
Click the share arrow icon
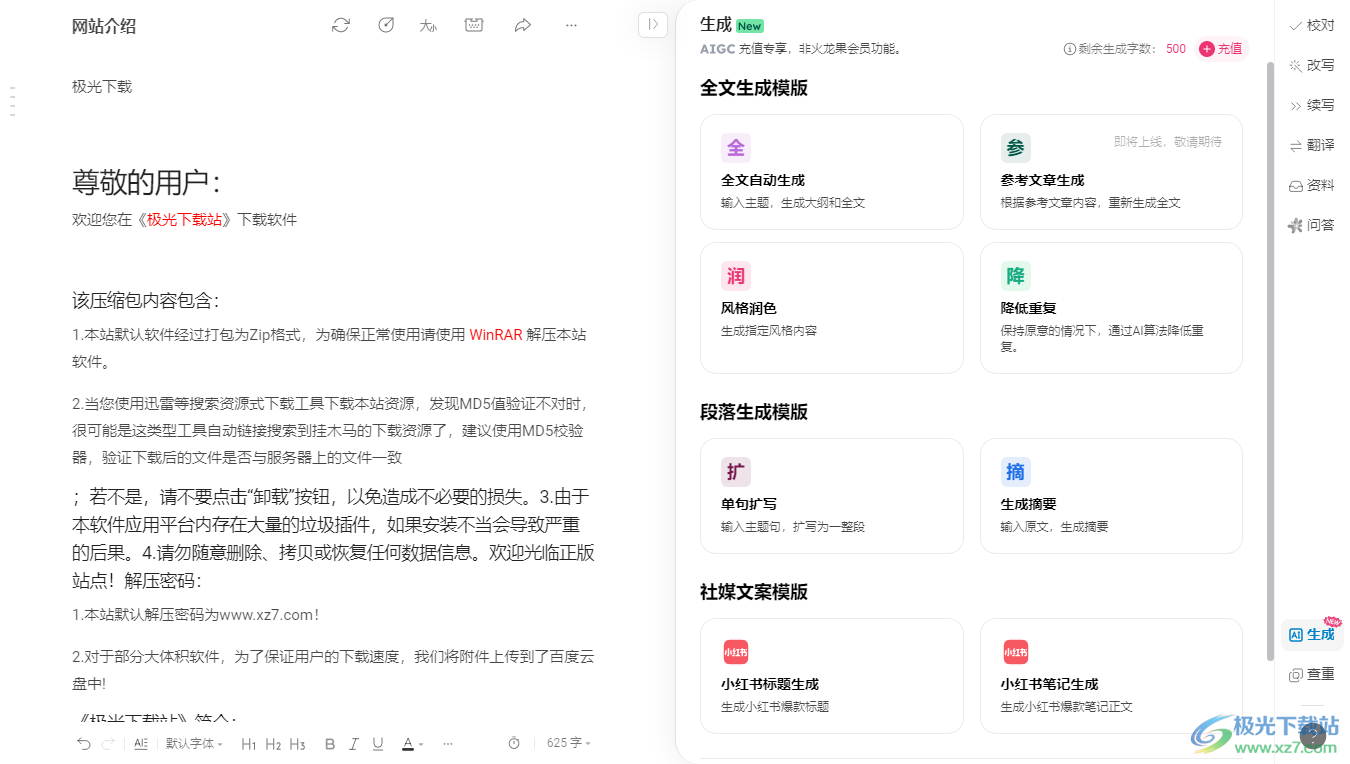tap(522, 25)
